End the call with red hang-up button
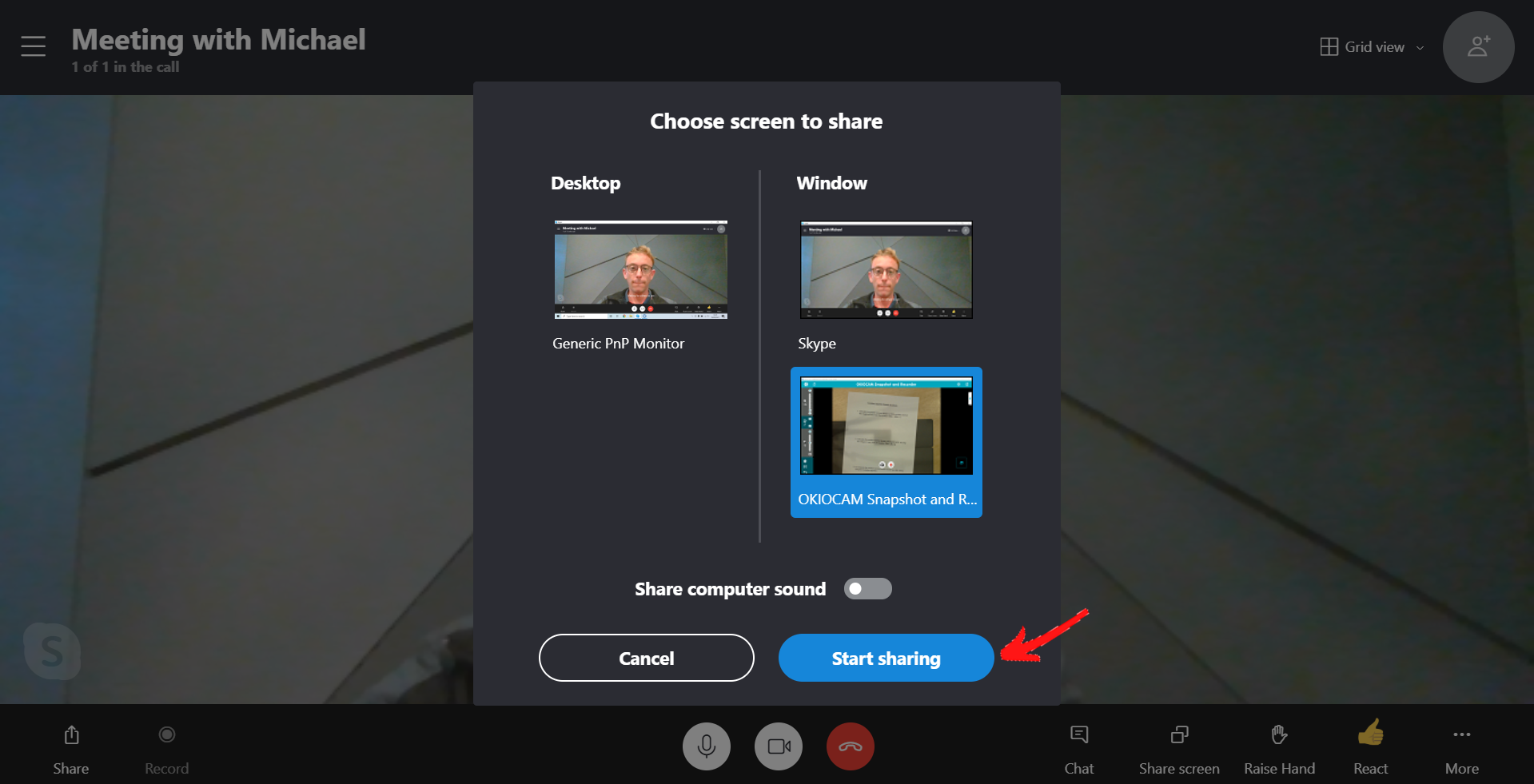 pyautogui.click(x=850, y=746)
